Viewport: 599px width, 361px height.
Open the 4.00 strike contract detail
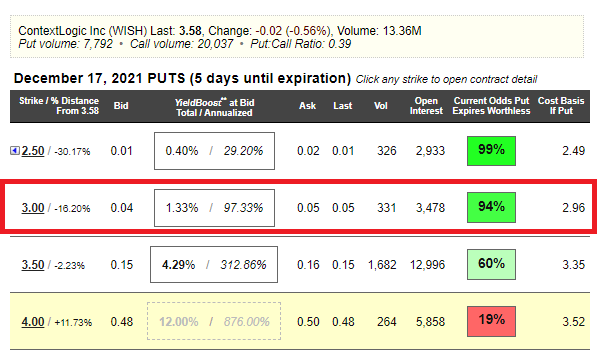[33, 321]
